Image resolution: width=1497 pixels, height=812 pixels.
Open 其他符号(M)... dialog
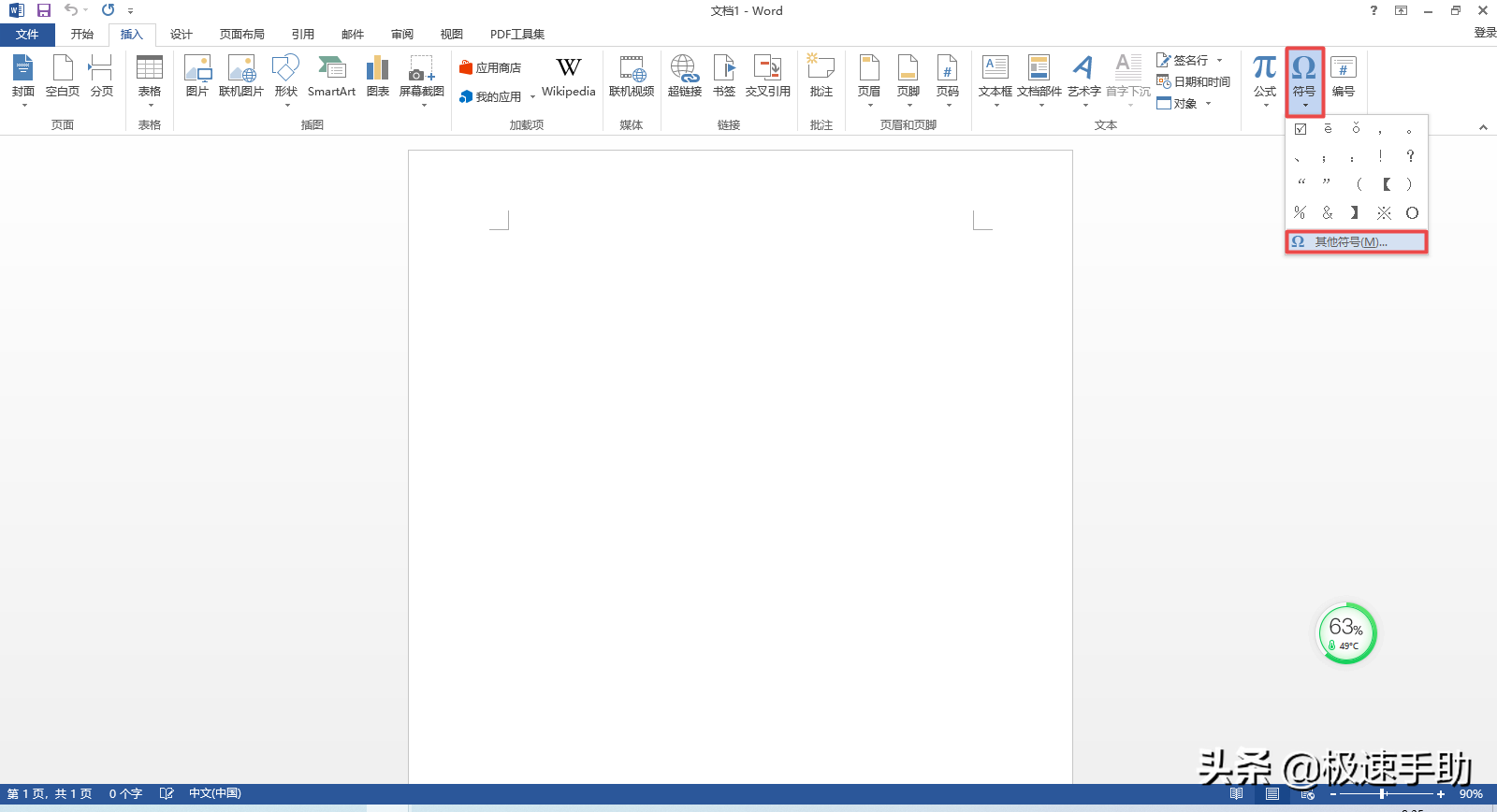tap(1356, 242)
